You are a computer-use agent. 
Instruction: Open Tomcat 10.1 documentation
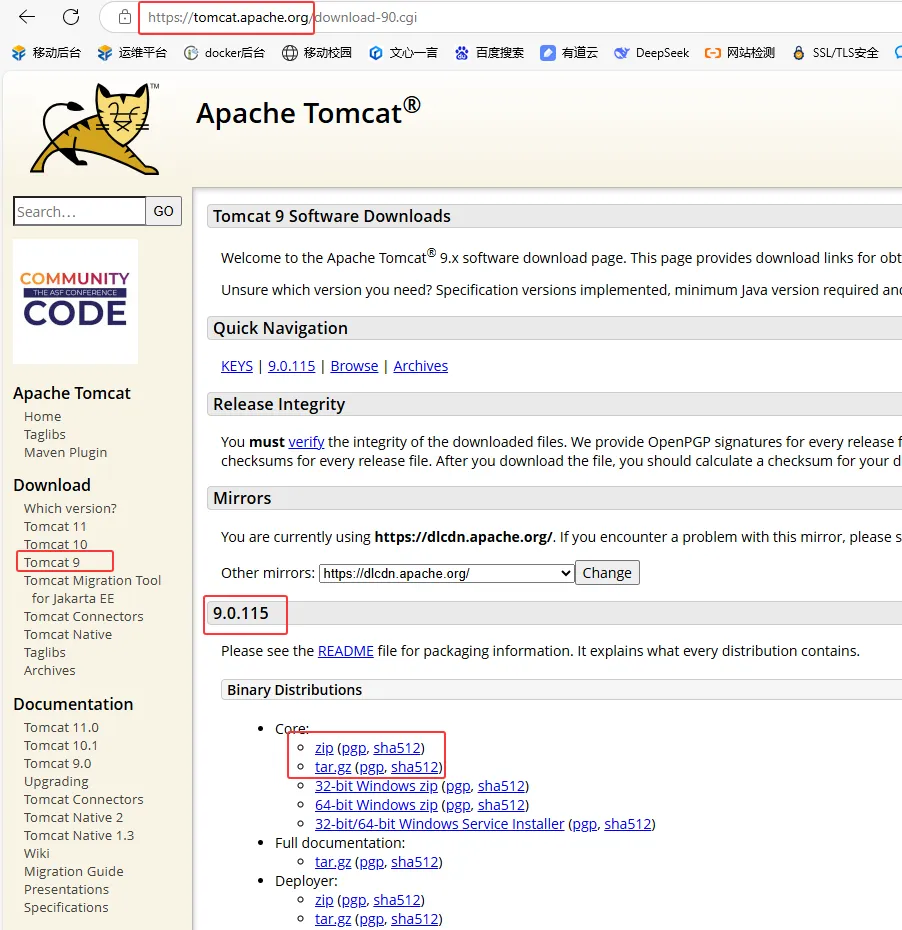click(x=60, y=745)
